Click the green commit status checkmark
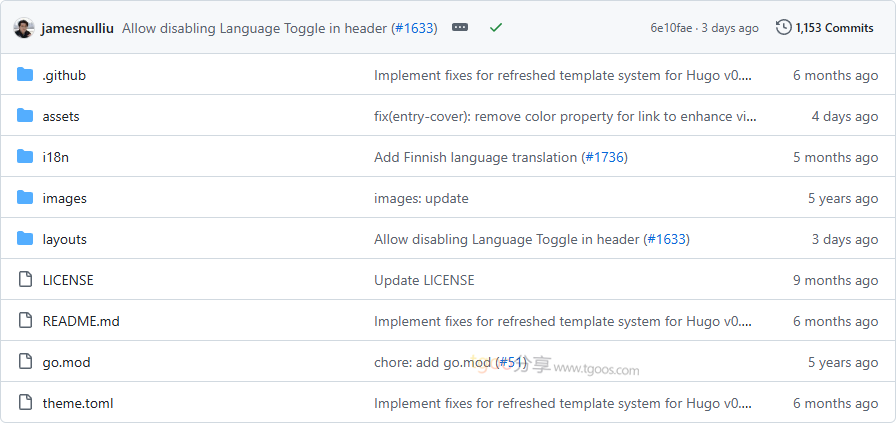 point(496,28)
